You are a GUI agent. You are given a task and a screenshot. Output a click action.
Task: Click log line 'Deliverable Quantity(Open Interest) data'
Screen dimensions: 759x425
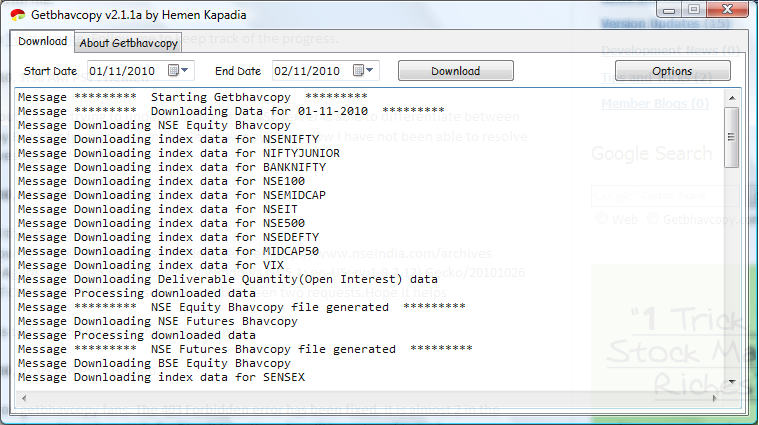point(228,279)
